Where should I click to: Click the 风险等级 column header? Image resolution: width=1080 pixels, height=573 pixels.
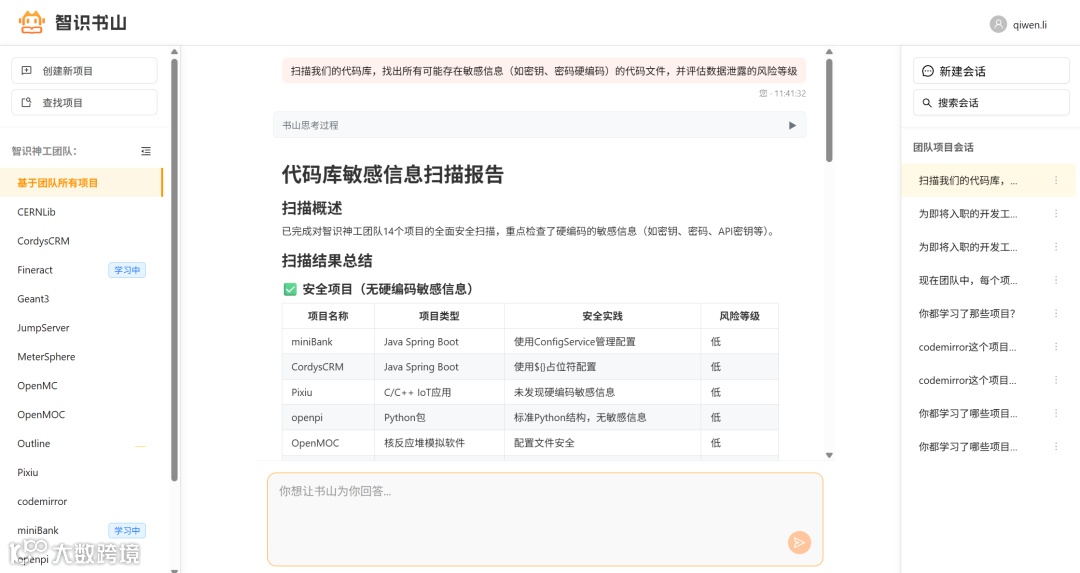(740, 316)
